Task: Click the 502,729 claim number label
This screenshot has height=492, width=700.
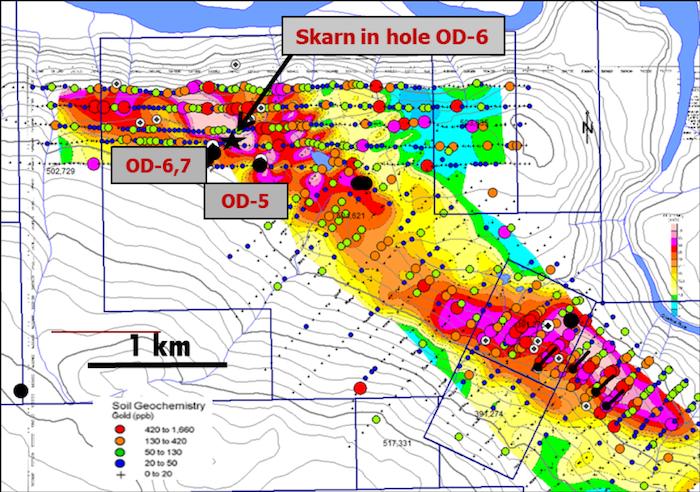Action: pyautogui.click(x=60, y=172)
